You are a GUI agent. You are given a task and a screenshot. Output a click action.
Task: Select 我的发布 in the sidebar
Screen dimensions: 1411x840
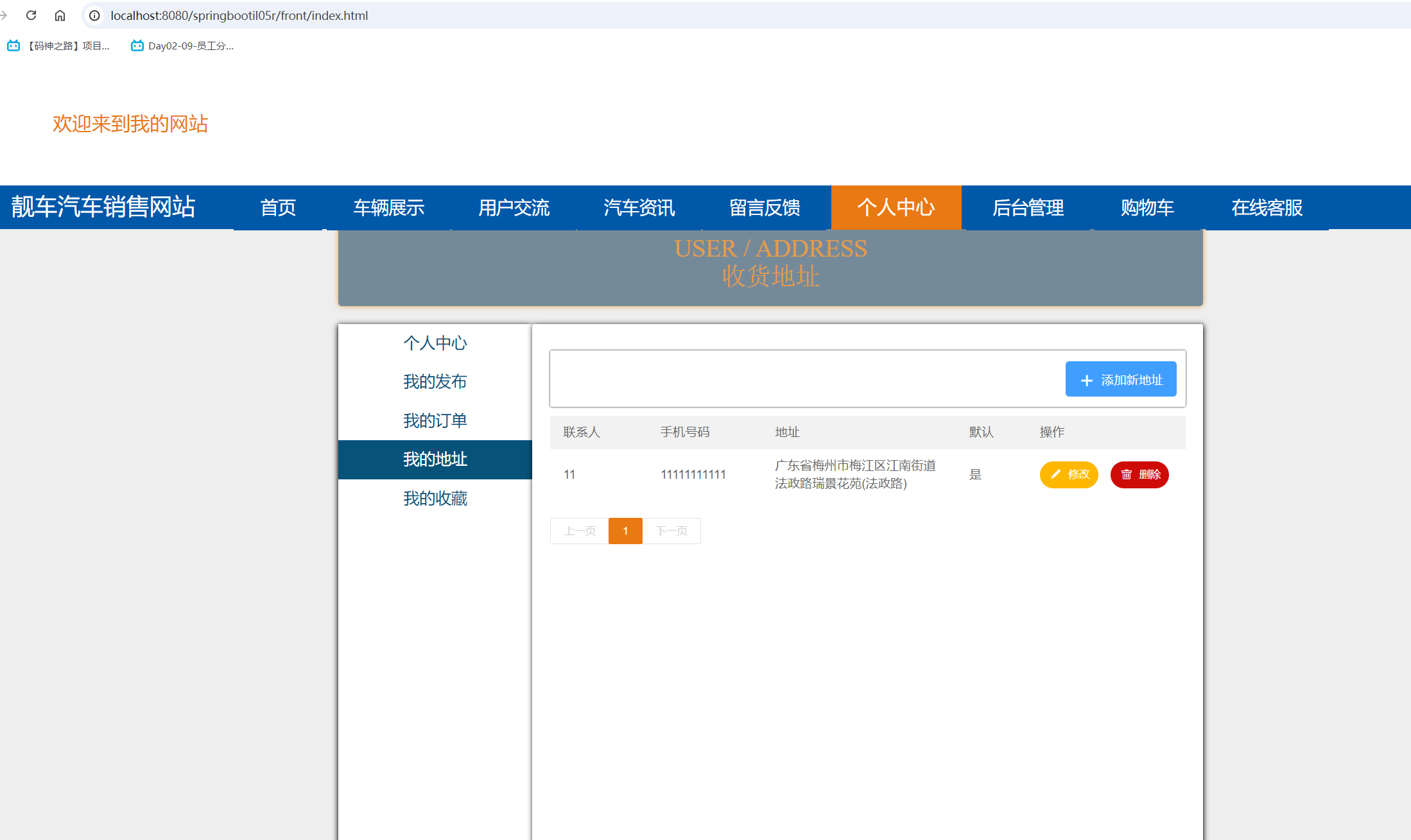coord(435,382)
